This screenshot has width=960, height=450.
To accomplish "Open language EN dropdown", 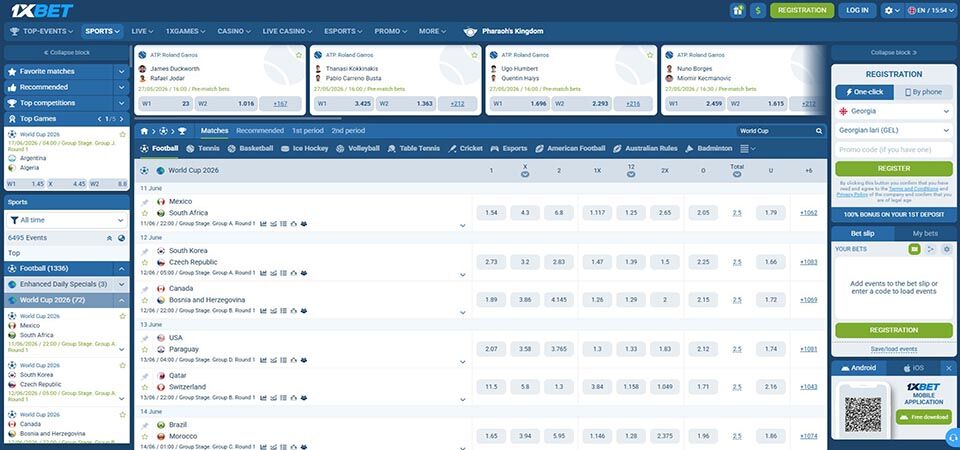I will pos(931,10).
